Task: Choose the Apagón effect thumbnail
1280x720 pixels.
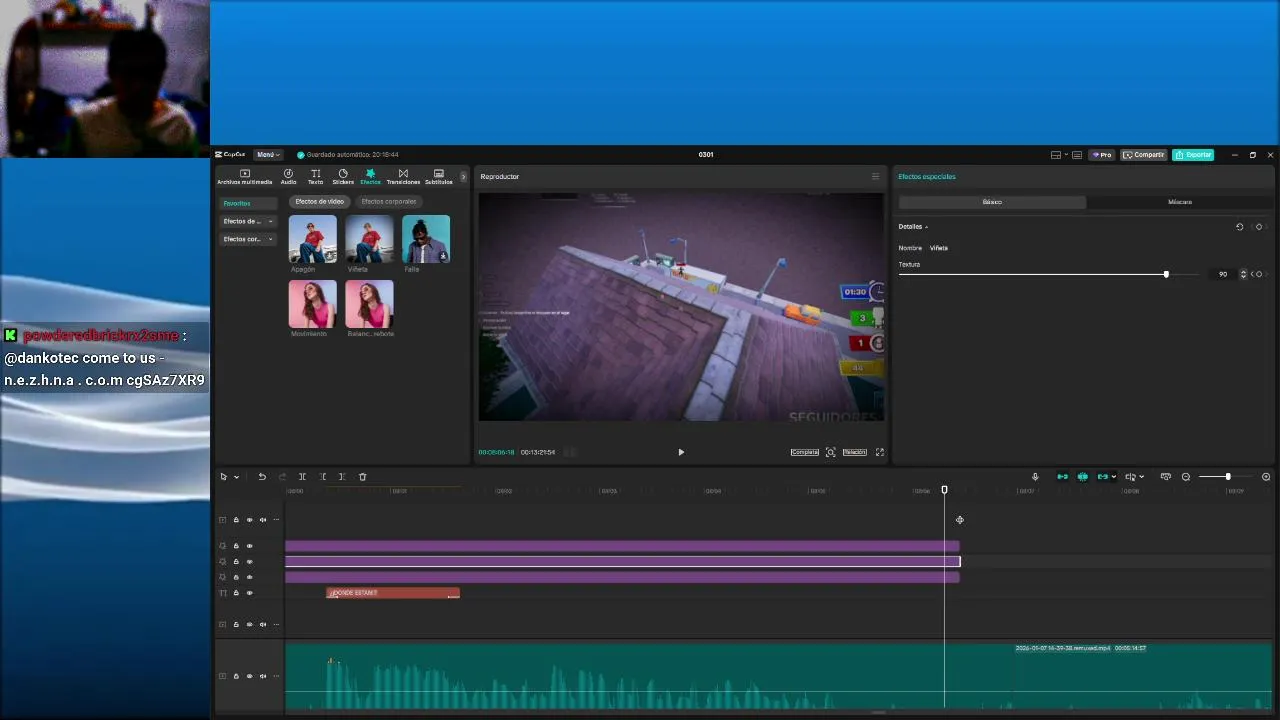Action: 313,239
